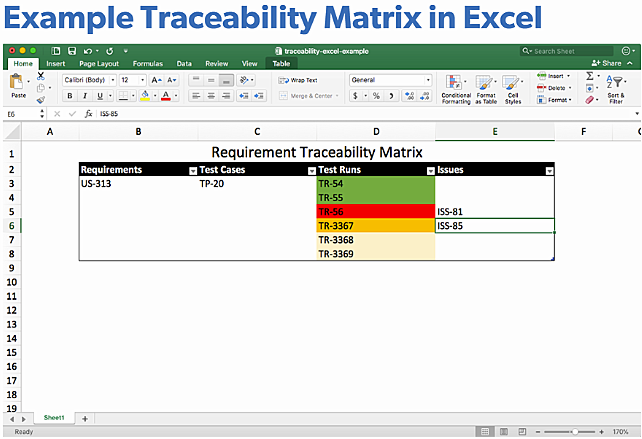This screenshot has height=439, width=642.
Task: Click the Format as Table icon
Action: point(486,89)
